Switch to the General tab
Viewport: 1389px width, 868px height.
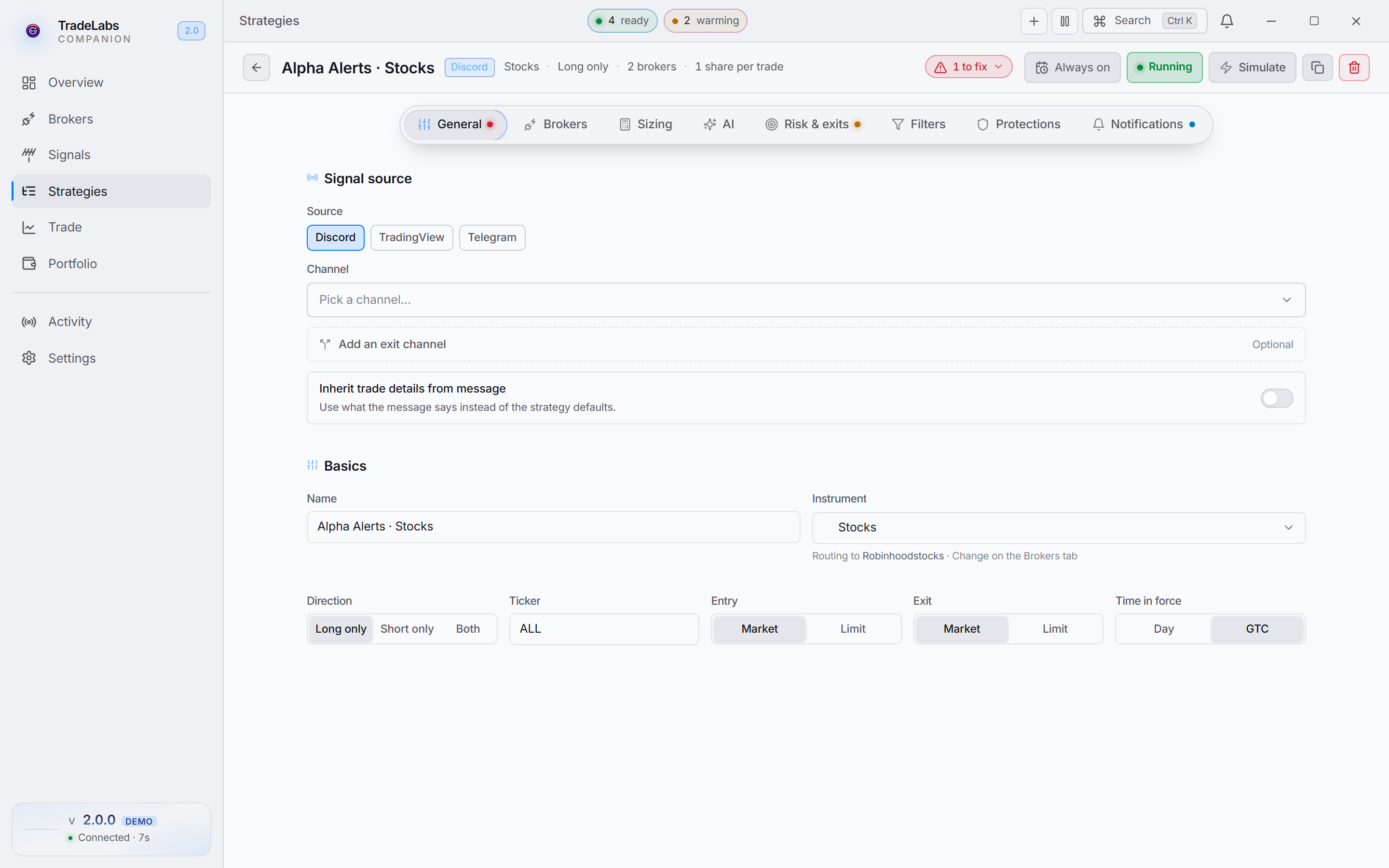pos(455,124)
